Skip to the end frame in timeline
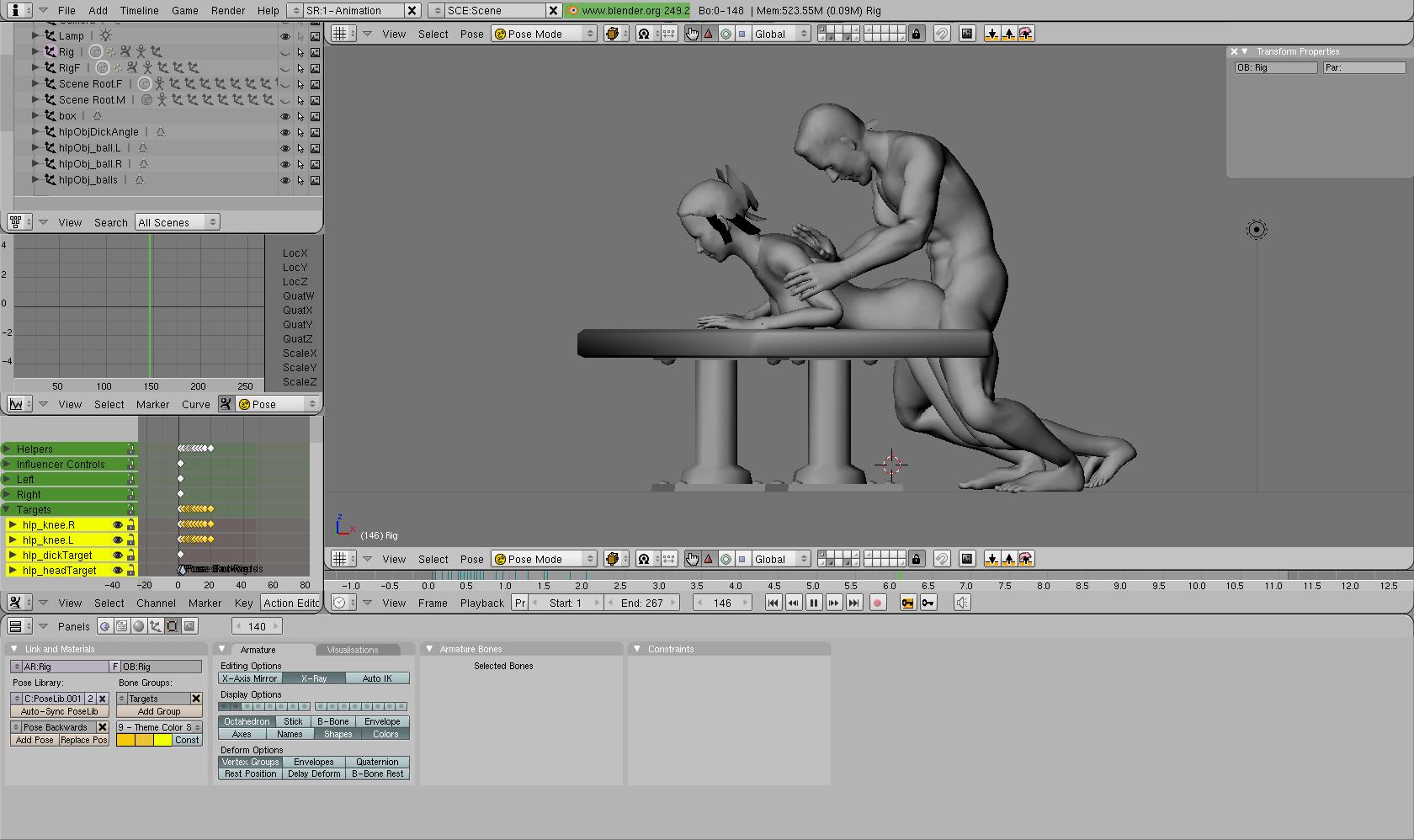Image resolution: width=1414 pixels, height=840 pixels. pyautogui.click(x=854, y=603)
